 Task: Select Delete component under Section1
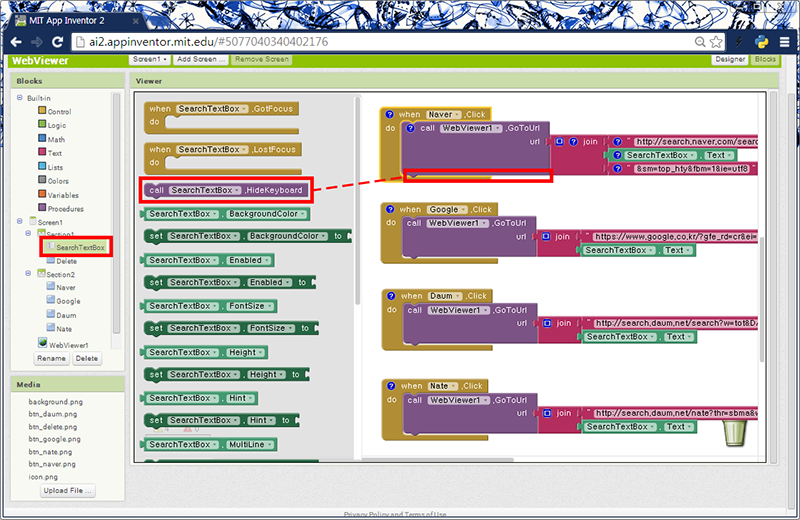point(62,260)
